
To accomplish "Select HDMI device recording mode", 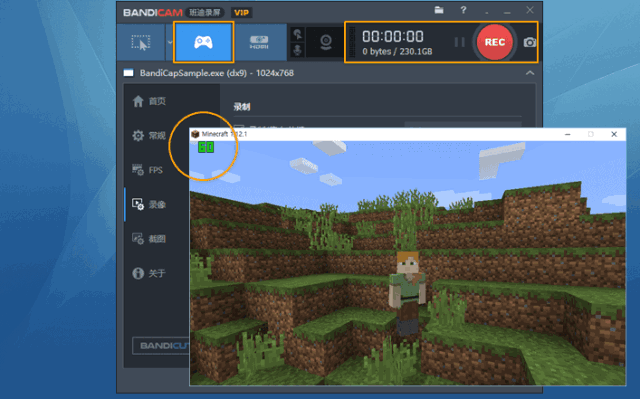I will coord(259,42).
